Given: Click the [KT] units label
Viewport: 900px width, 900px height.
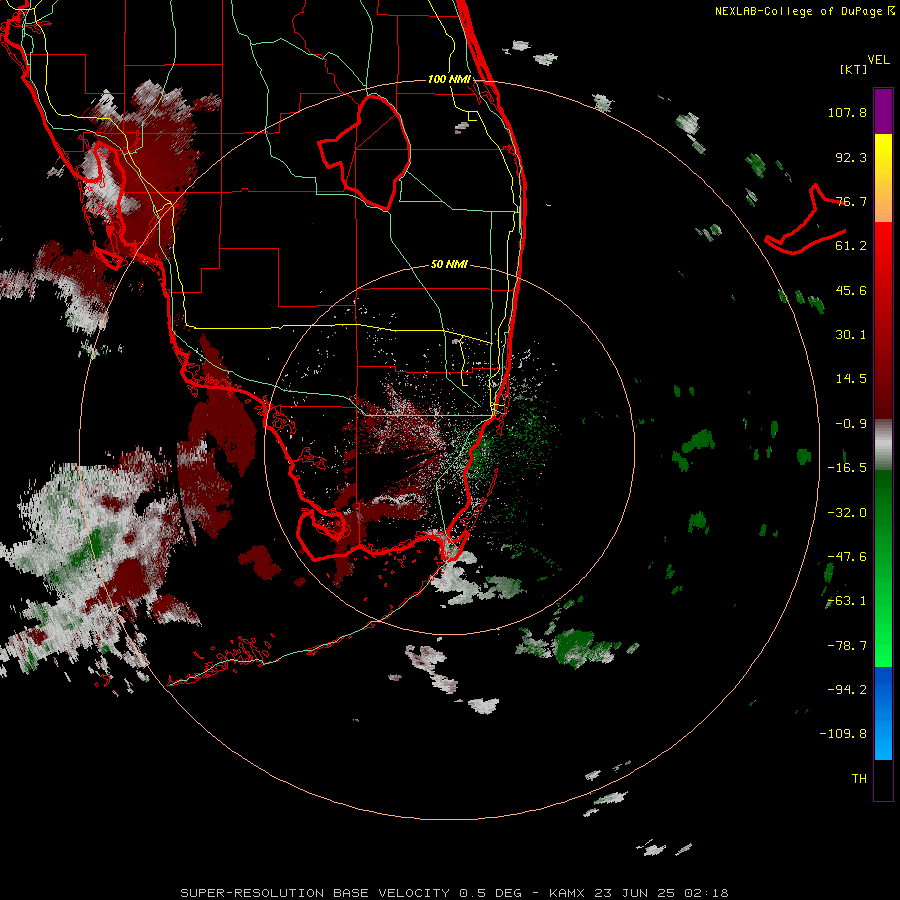Looking at the screenshot, I should pyautogui.click(x=853, y=69).
